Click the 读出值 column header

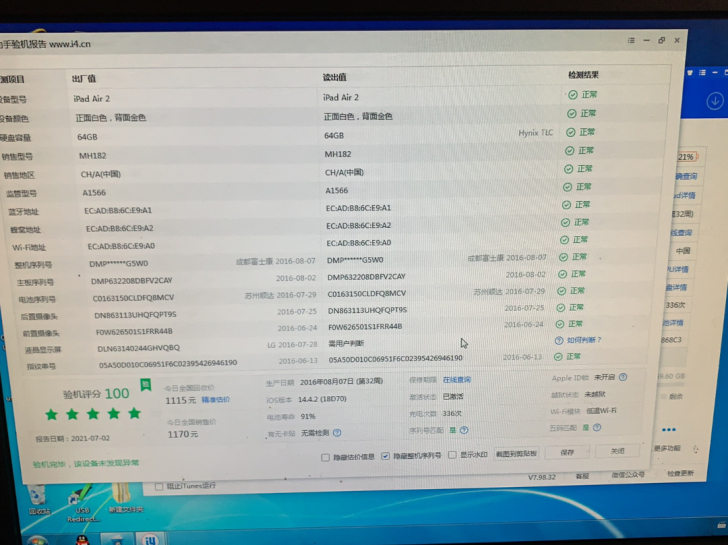(x=334, y=77)
